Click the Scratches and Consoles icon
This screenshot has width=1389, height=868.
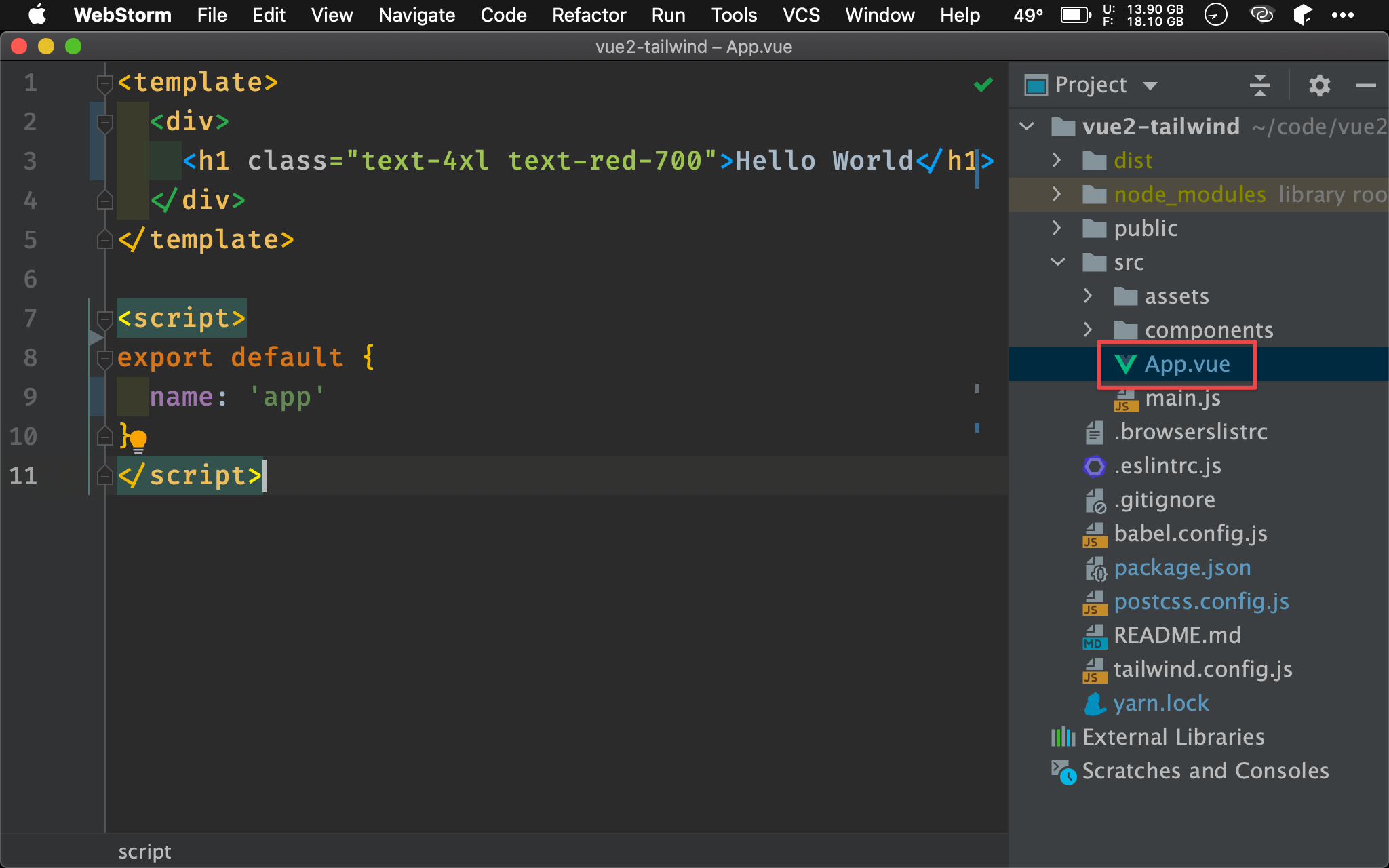(x=1063, y=772)
